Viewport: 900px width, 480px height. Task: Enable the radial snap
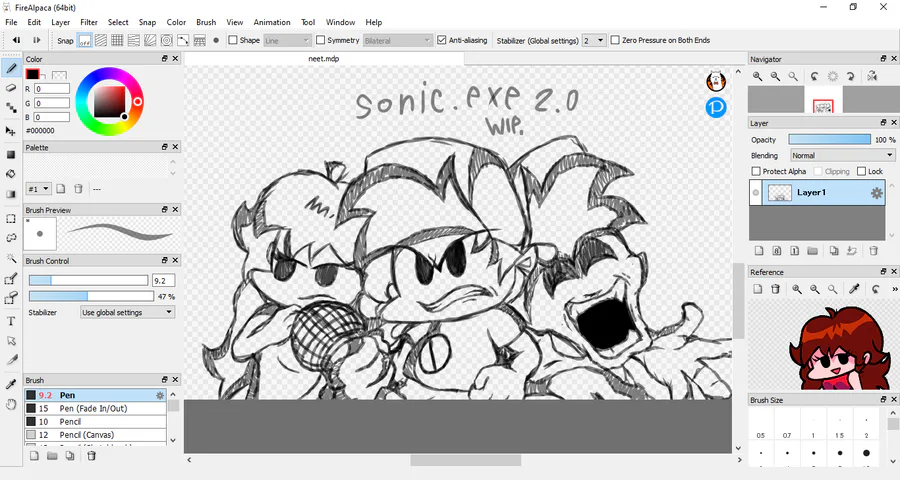(150, 40)
